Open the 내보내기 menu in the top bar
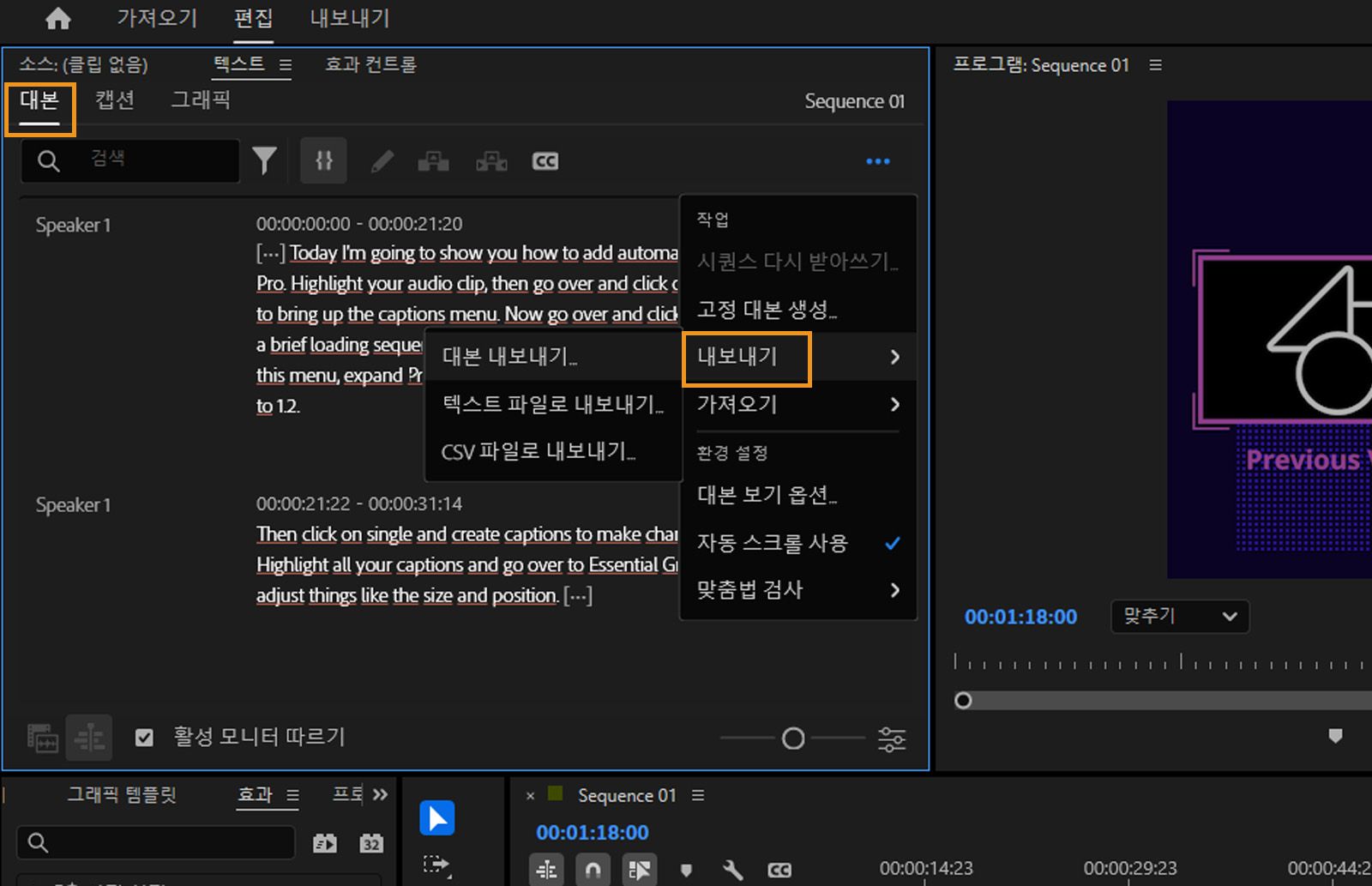Viewport: 1372px width, 886px height. 348,18
